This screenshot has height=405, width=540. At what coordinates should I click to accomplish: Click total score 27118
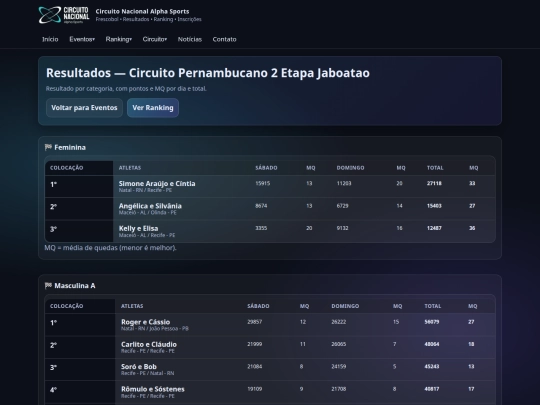[434, 184]
